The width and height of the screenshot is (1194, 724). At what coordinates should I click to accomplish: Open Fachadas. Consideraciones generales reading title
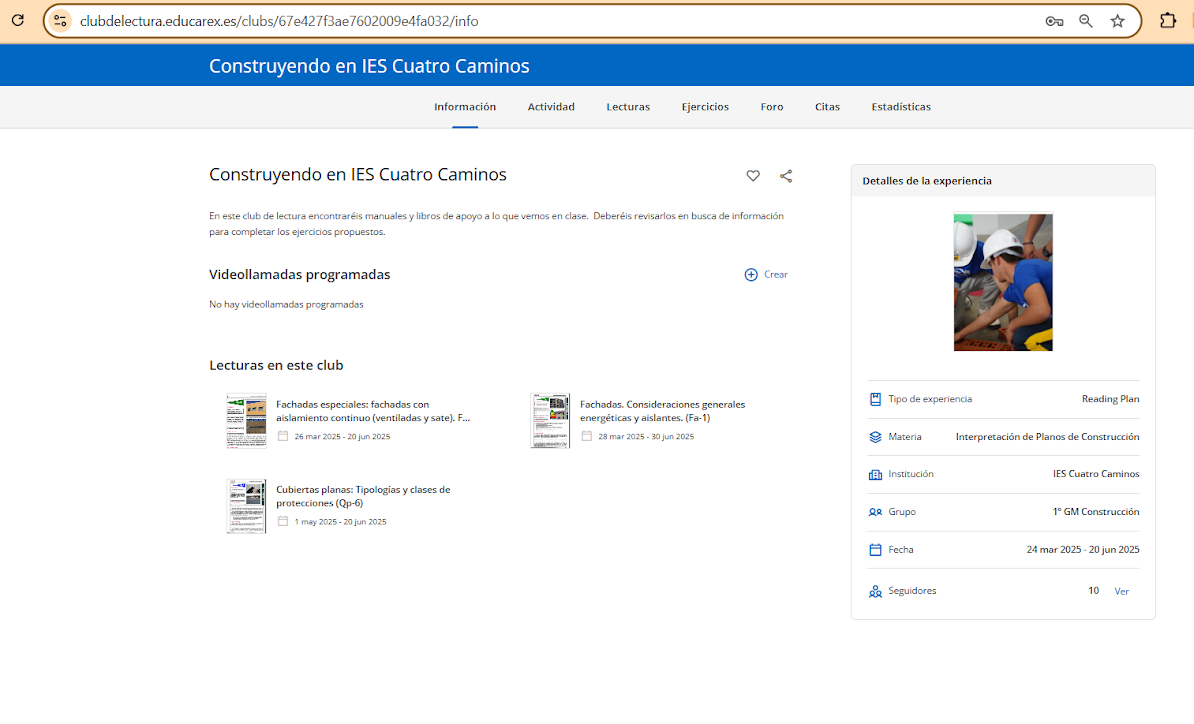(x=662, y=411)
